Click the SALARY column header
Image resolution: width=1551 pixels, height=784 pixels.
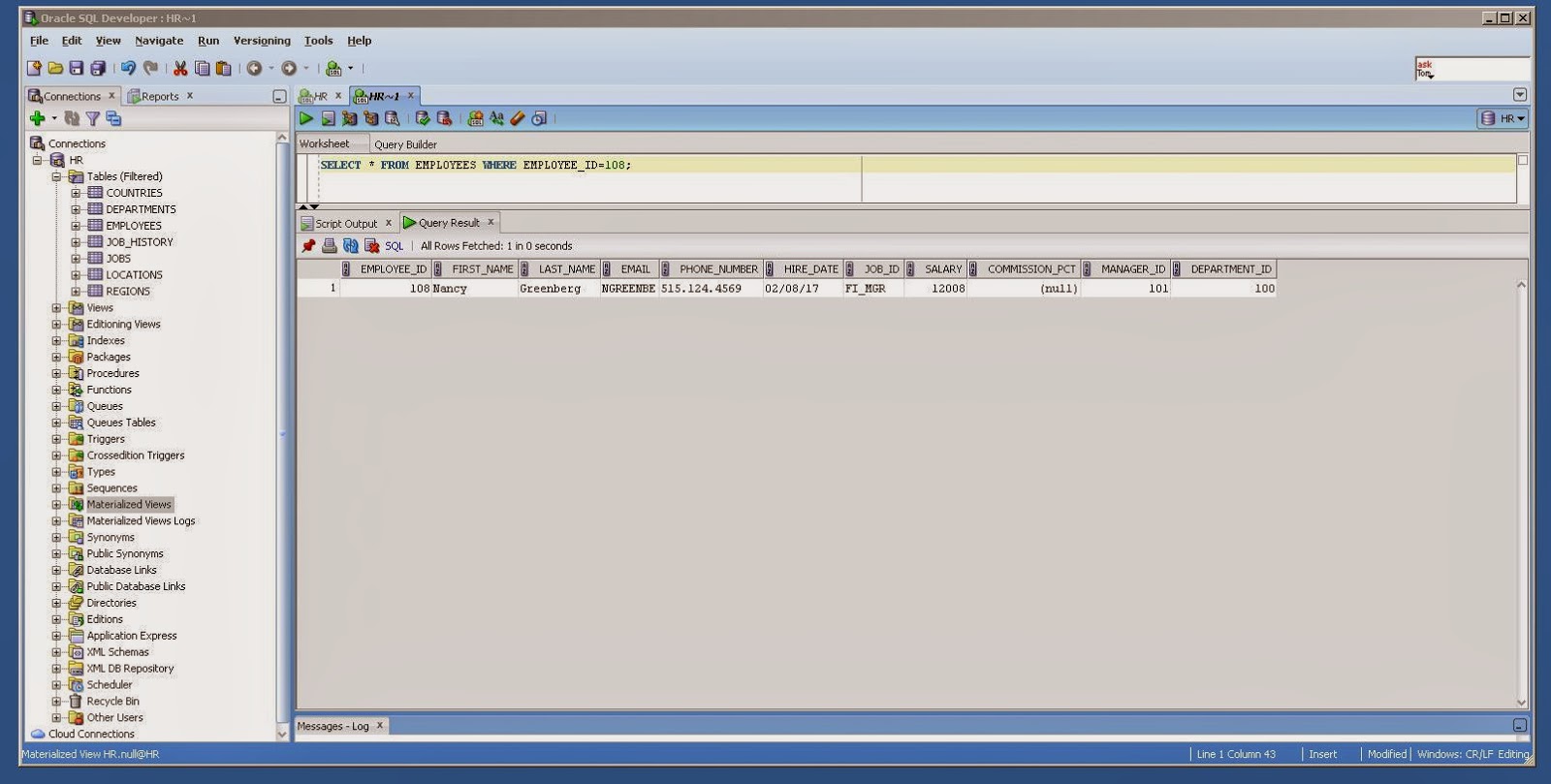pos(937,269)
